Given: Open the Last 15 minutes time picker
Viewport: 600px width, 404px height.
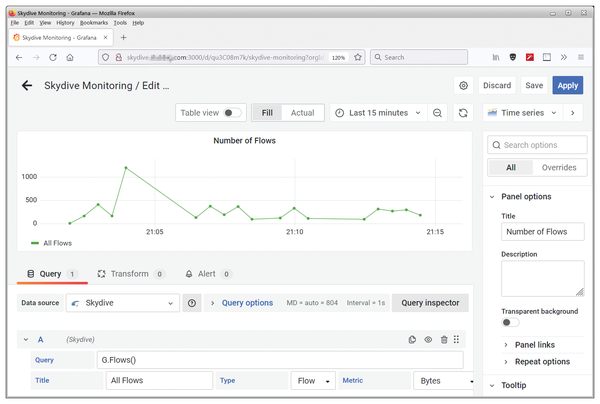Looking at the screenshot, I should (378, 113).
